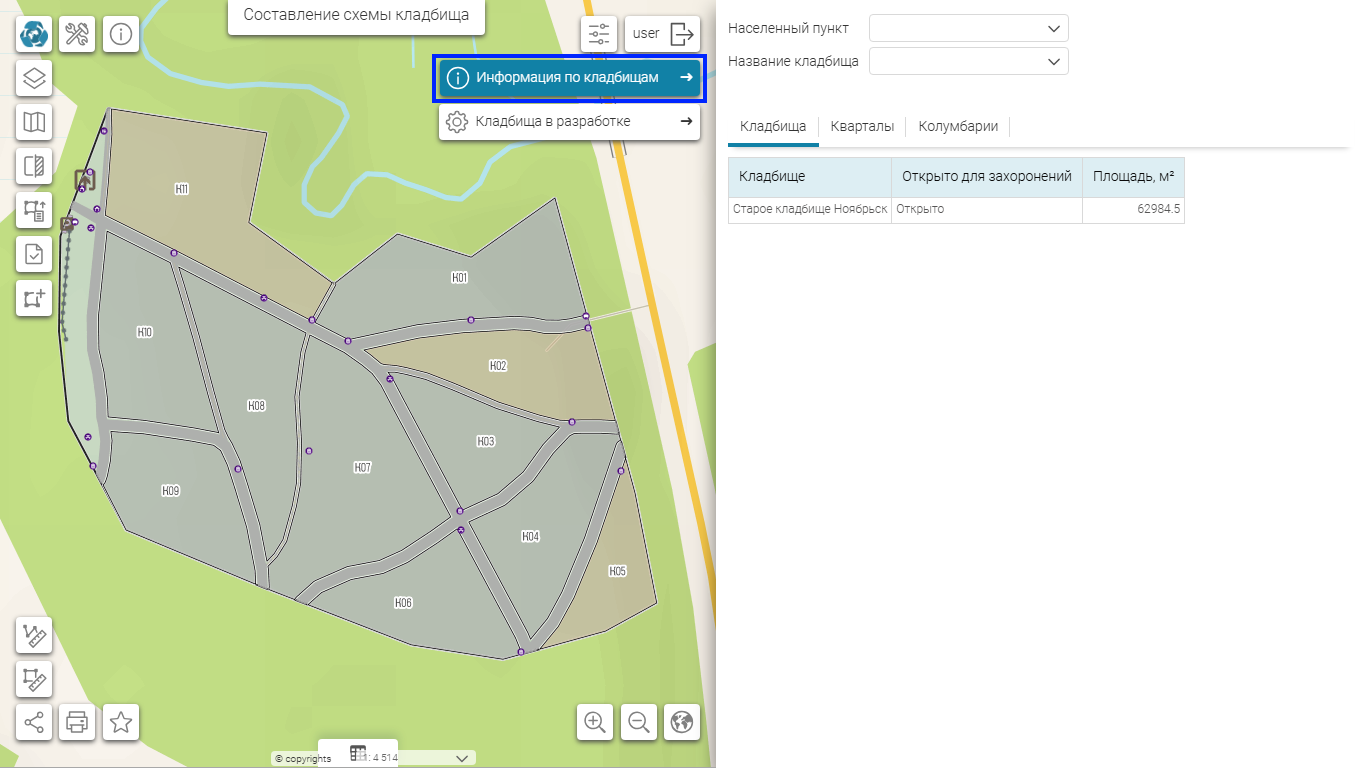The width and height of the screenshot is (1366, 768).
Task: Click the share map icon
Action: point(34,722)
